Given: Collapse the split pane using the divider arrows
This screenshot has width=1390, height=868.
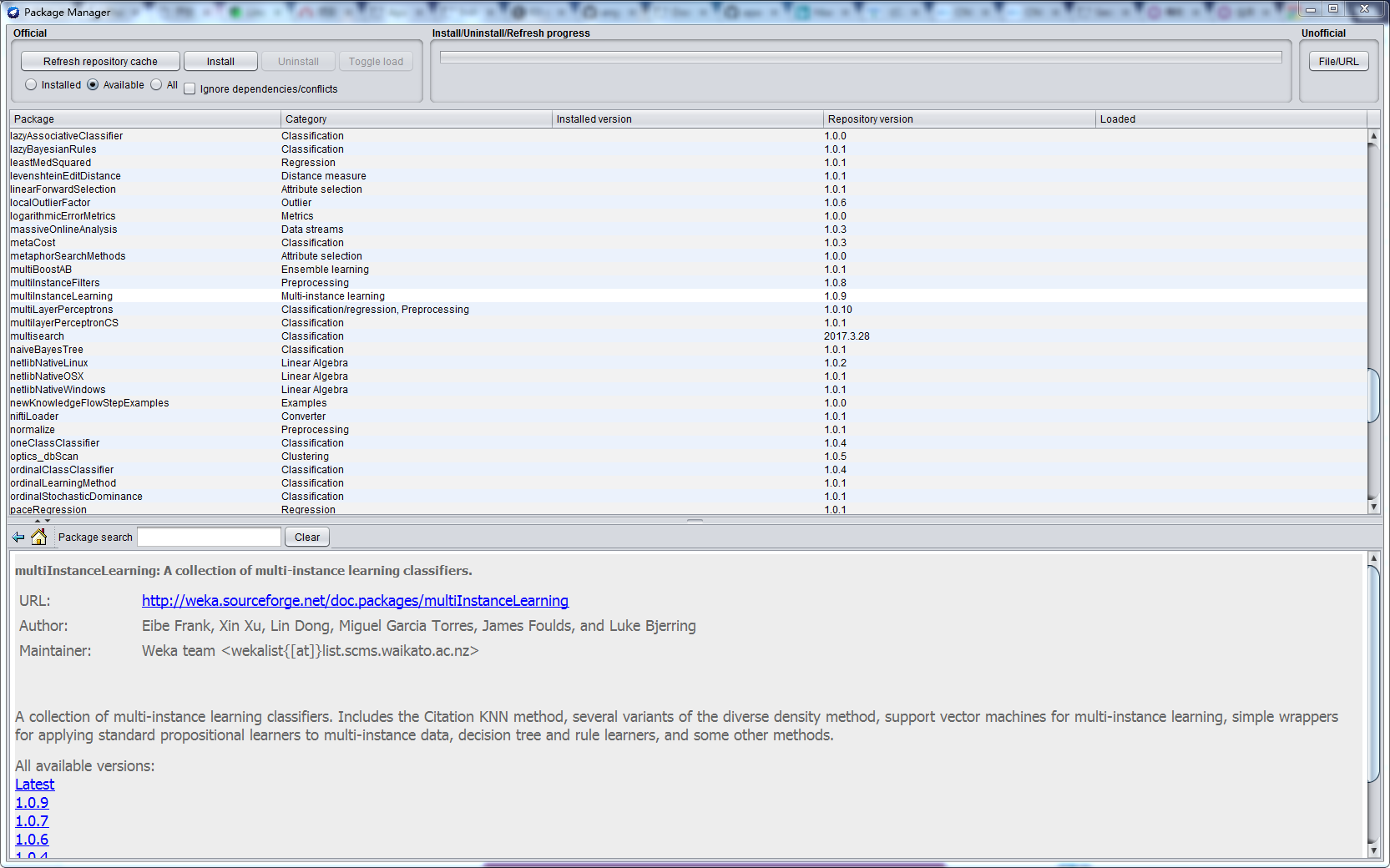Looking at the screenshot, I should click(37, 521).
